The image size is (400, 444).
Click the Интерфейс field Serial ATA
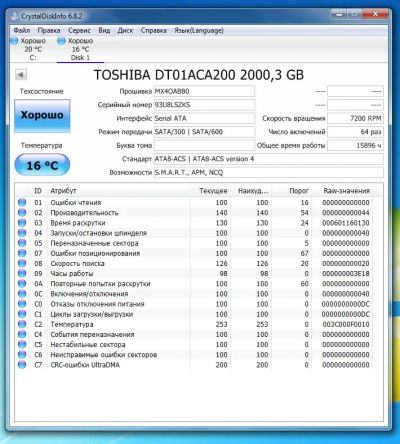pos(204,118)
